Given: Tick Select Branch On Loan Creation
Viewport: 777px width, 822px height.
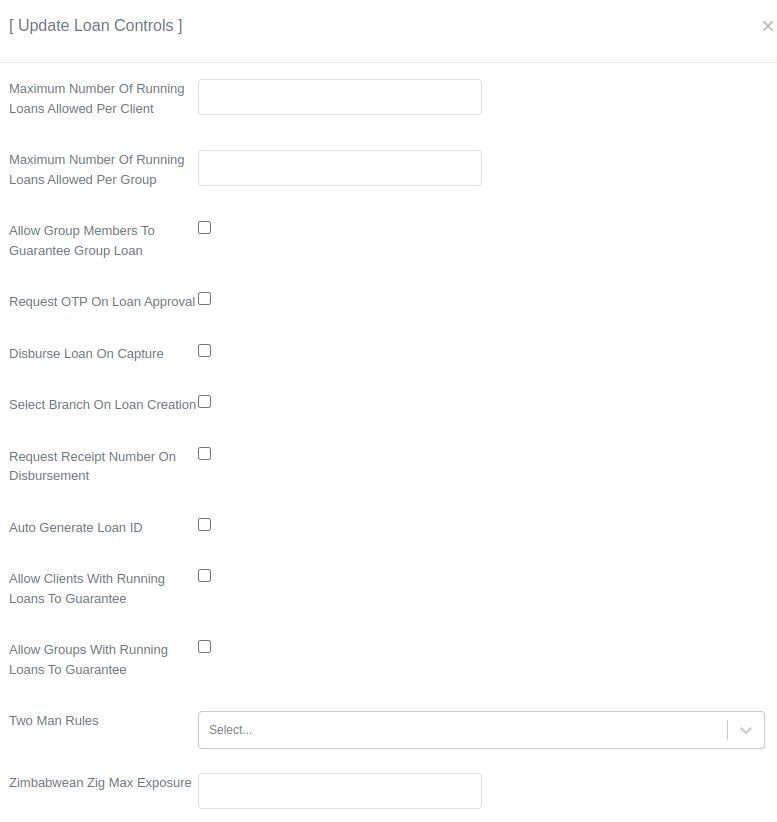Looking at the screenshot, I should point(204,402).
